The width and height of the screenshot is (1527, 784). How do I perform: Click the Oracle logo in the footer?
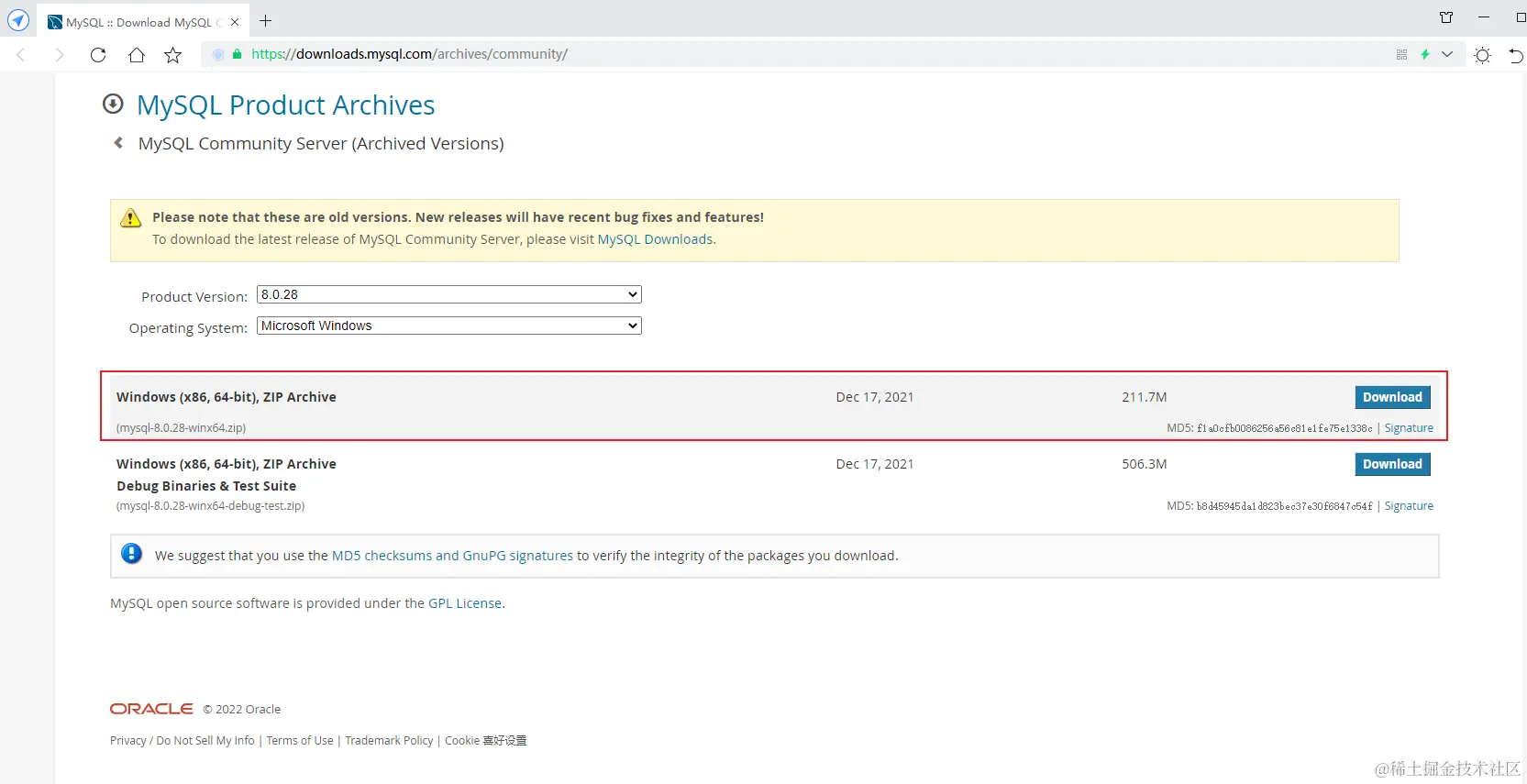click(151, 709)
